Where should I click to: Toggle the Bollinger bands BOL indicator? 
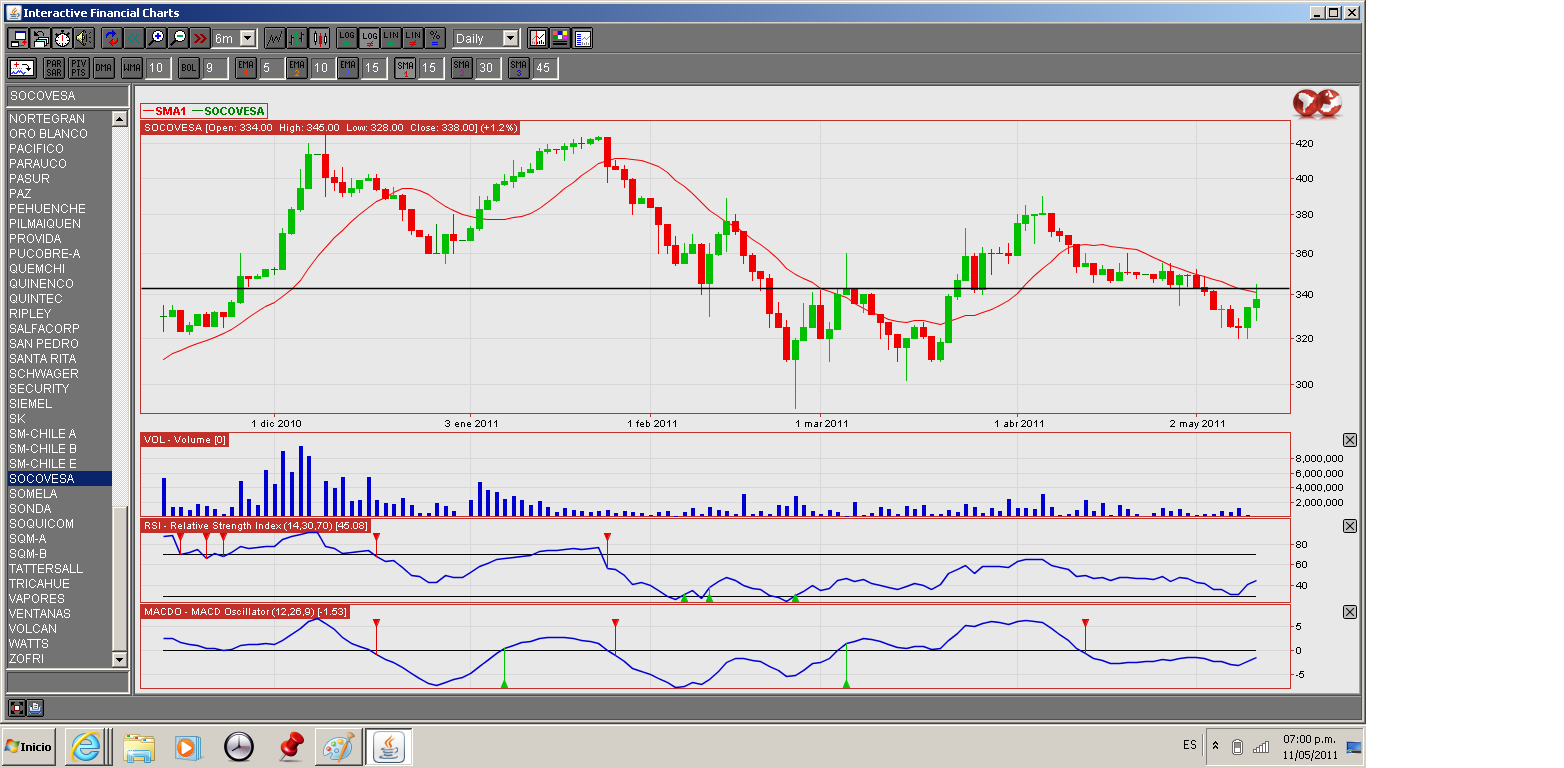coord(189,68)
